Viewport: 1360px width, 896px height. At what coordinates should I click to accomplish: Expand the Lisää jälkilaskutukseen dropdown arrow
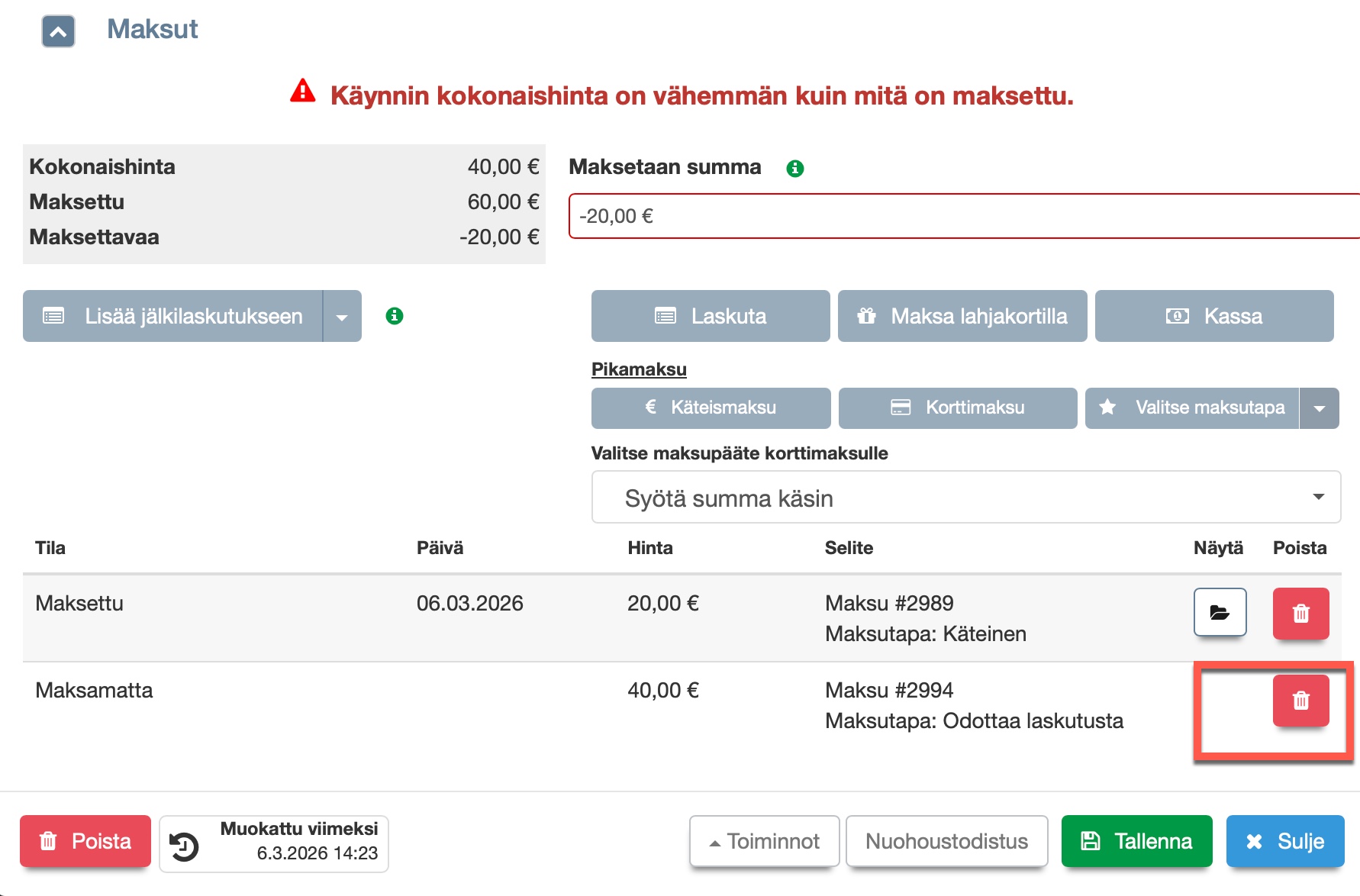click(x=342, y=317)
